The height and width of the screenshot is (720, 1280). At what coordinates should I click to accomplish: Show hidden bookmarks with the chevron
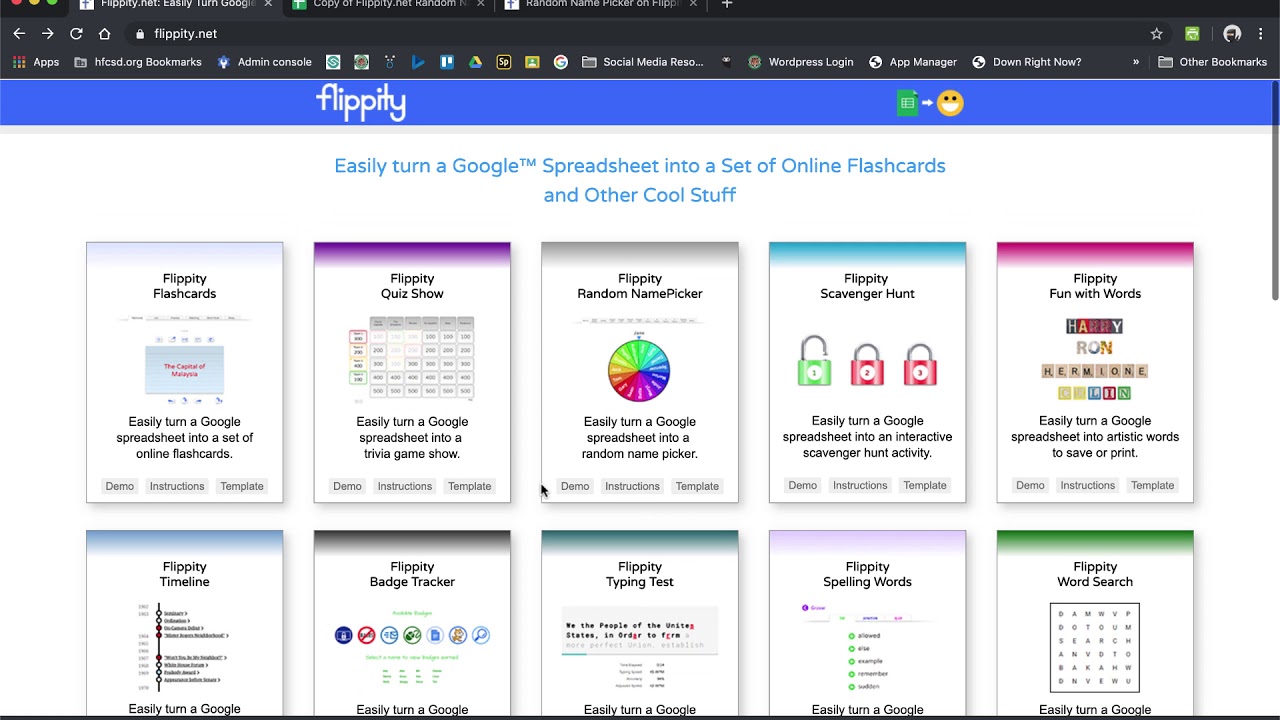(1136, 62)
